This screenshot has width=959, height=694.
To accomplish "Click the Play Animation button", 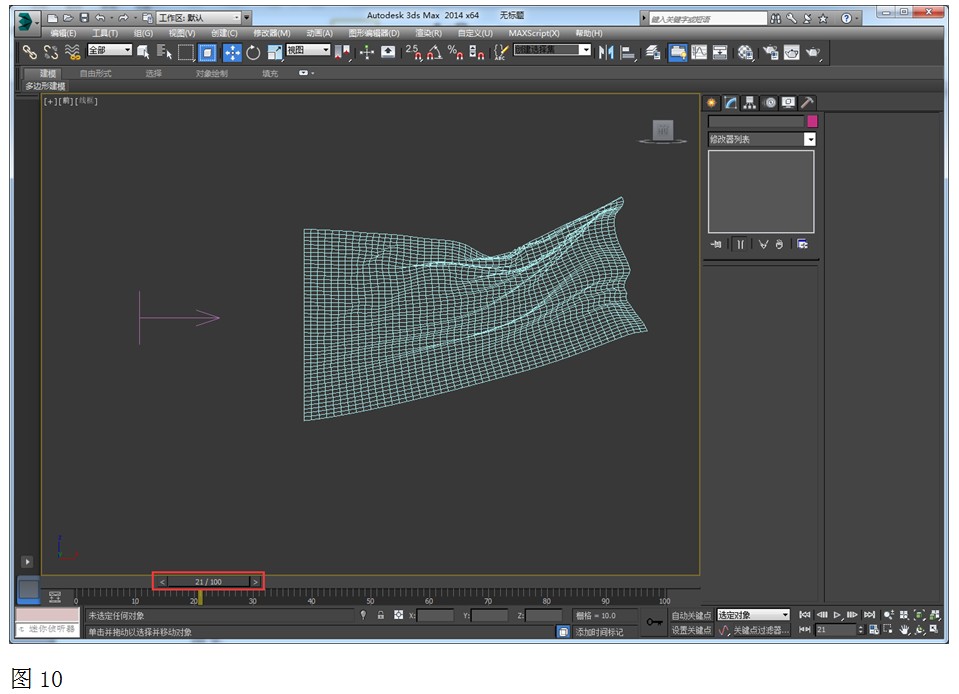I will [x=837, y=615].
